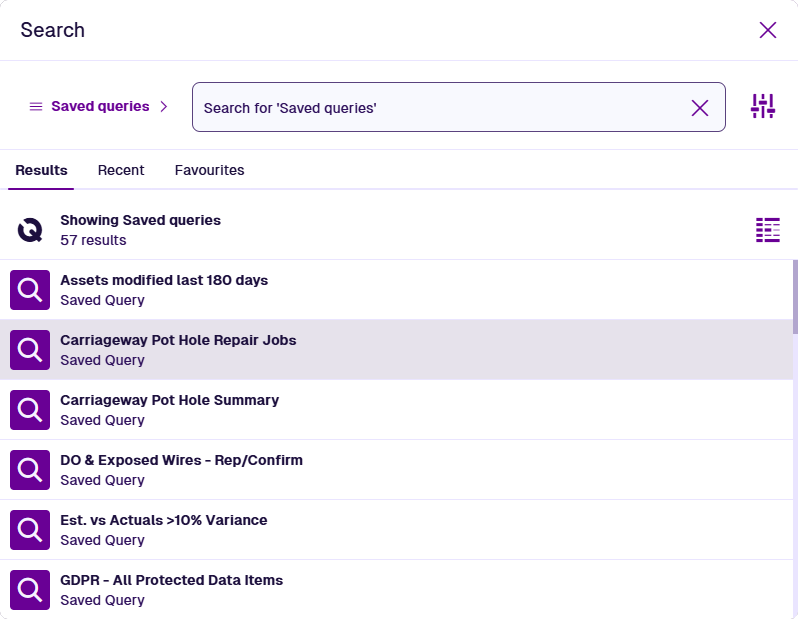Click the Carriageway Pot Hole Summary magnifier icon

pyautogui.click(x=30, y=410)
